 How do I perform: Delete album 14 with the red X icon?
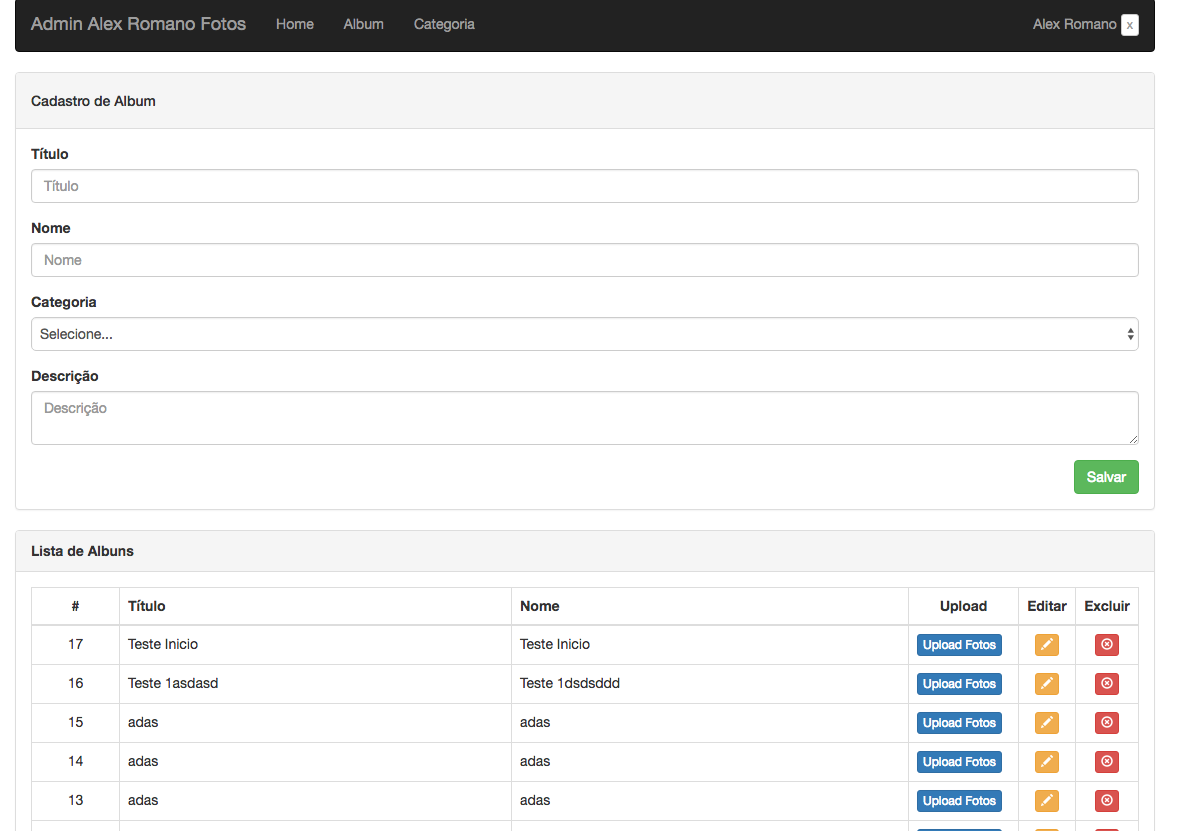click(1106, 761)
